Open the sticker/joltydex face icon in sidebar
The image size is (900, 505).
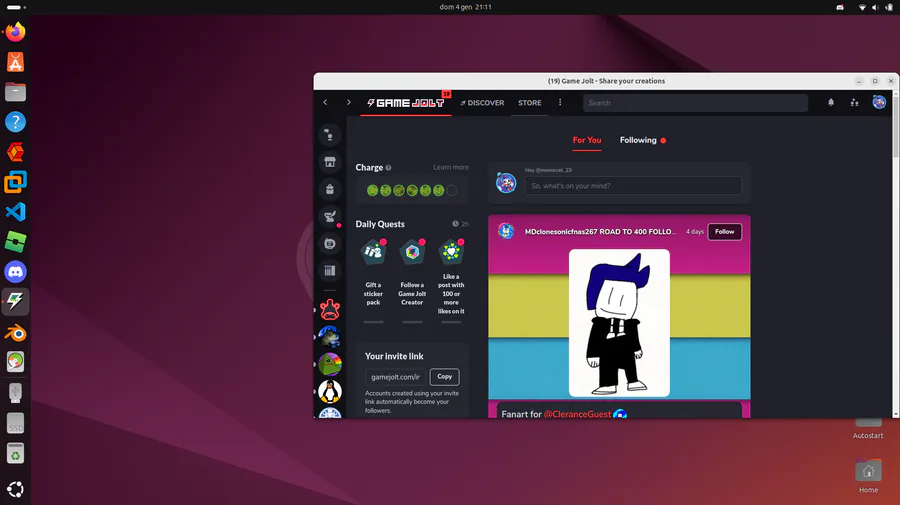point(330,243)
